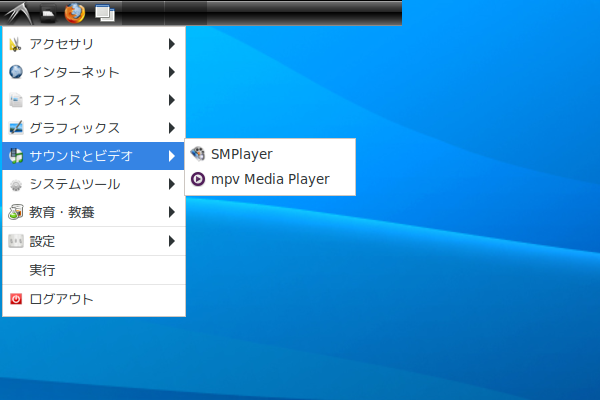Launch Firefox from the panel

75,13
